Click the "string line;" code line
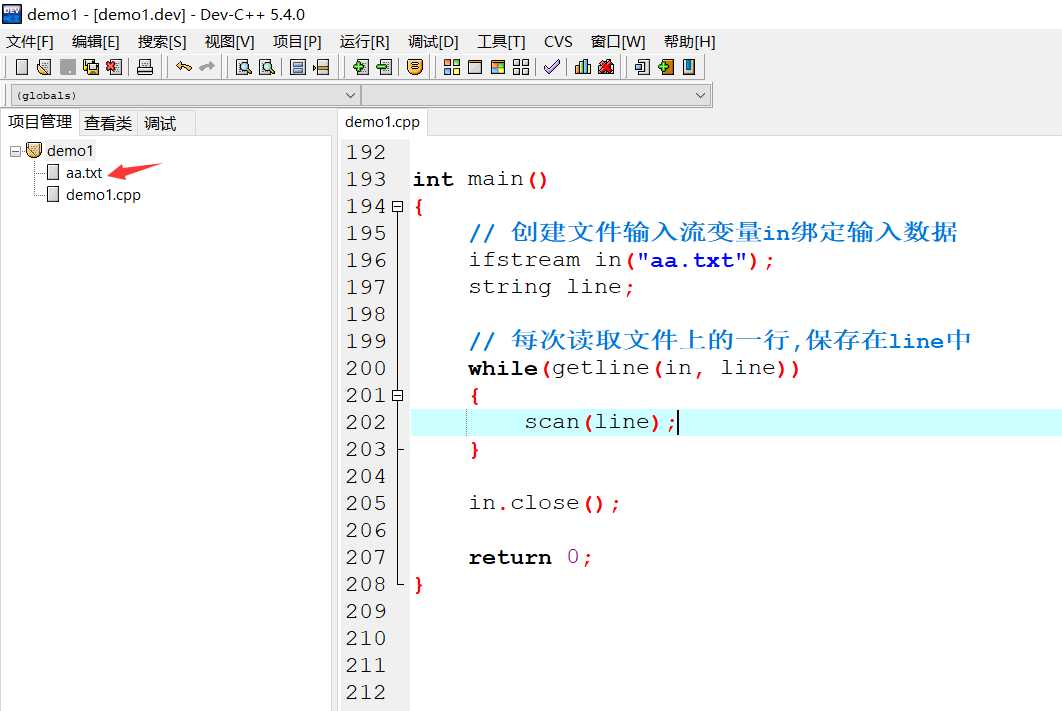Viewport: 1062px width, 711px height. coord(551,288)
